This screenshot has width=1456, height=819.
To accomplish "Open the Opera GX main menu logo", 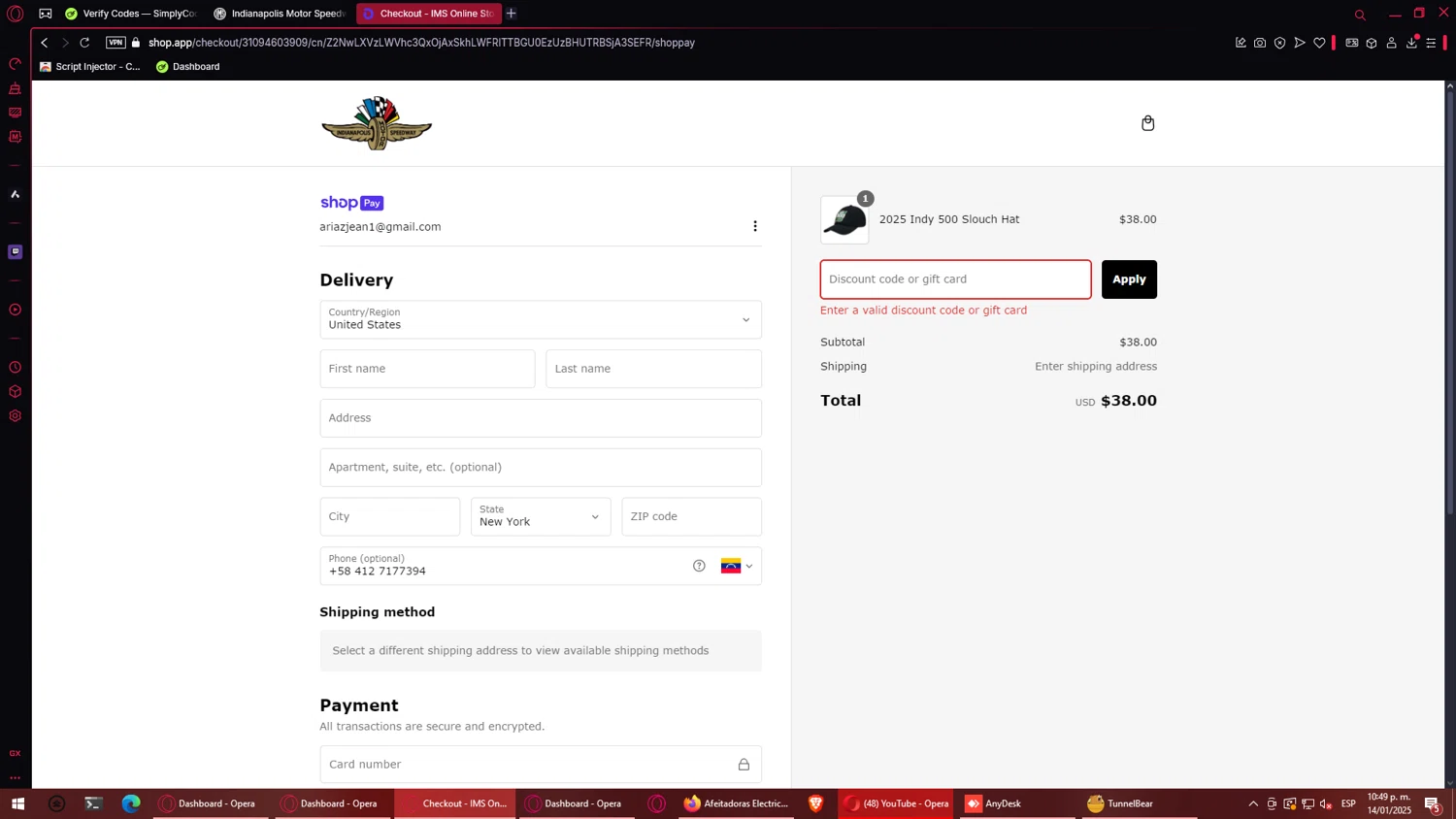I will click(16, 14).
